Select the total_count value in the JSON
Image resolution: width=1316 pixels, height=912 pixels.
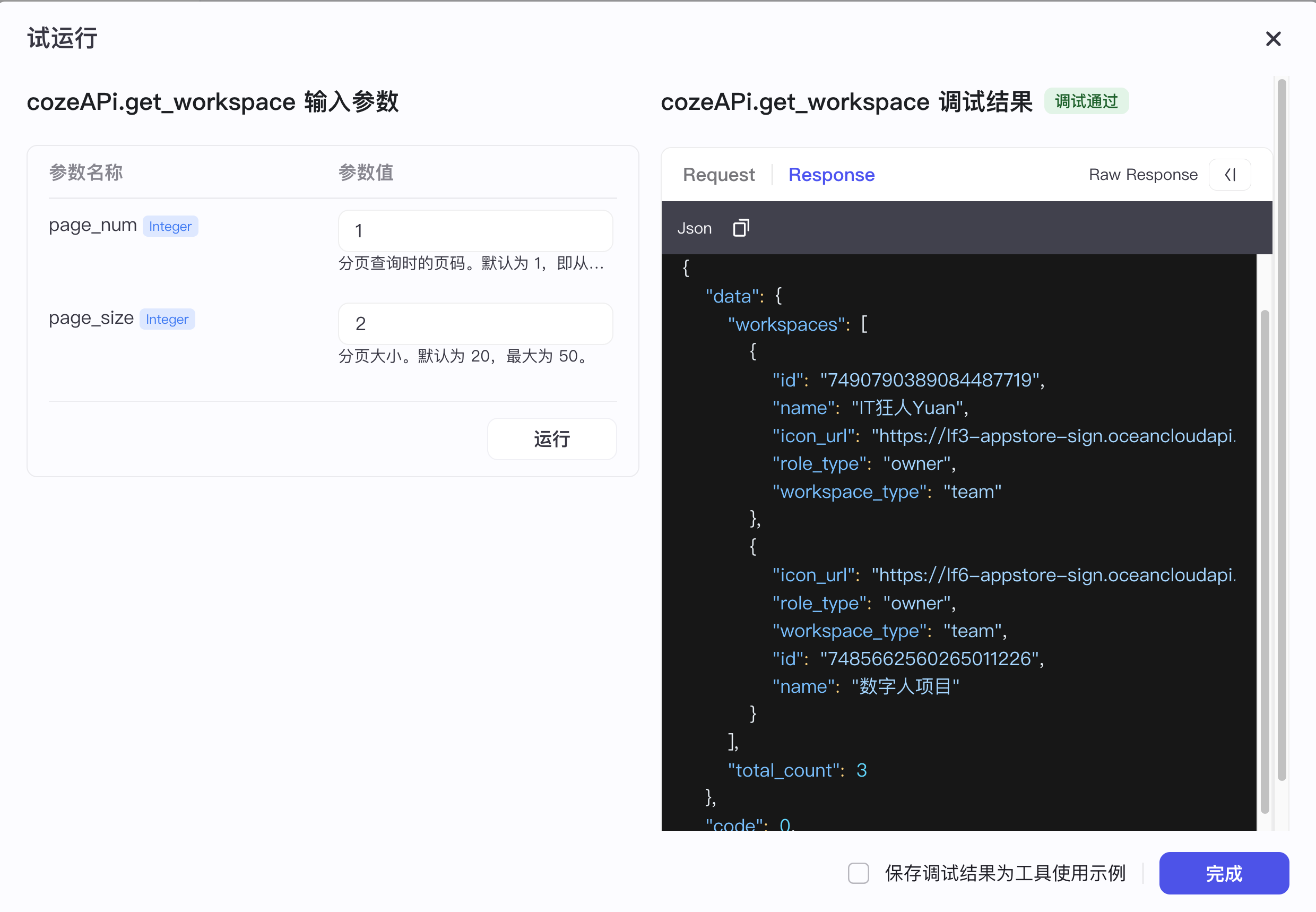tap(861, 770)
